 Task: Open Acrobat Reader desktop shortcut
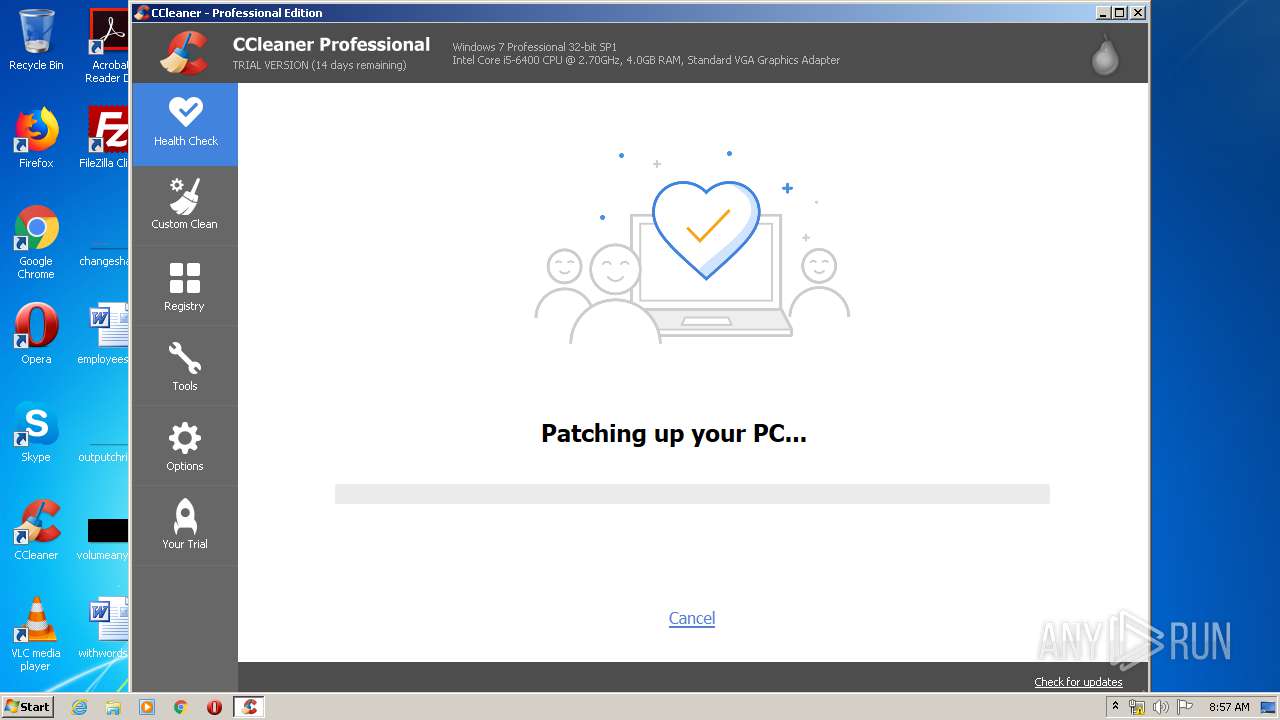(x=108, y=46)
